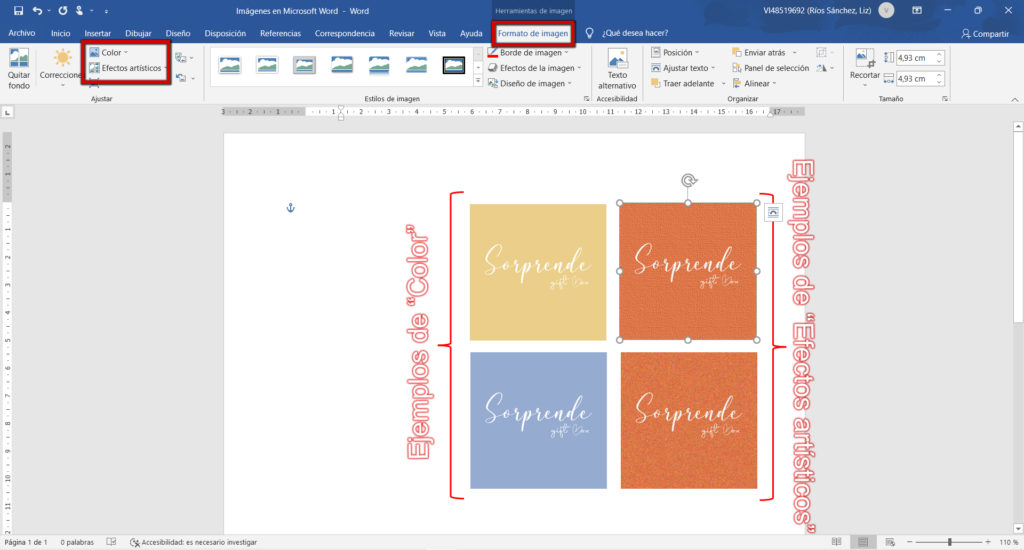Viewport: 1024px width, 550px height.
Task: Switch to the Referencias tab
Action: click(280, 33)
